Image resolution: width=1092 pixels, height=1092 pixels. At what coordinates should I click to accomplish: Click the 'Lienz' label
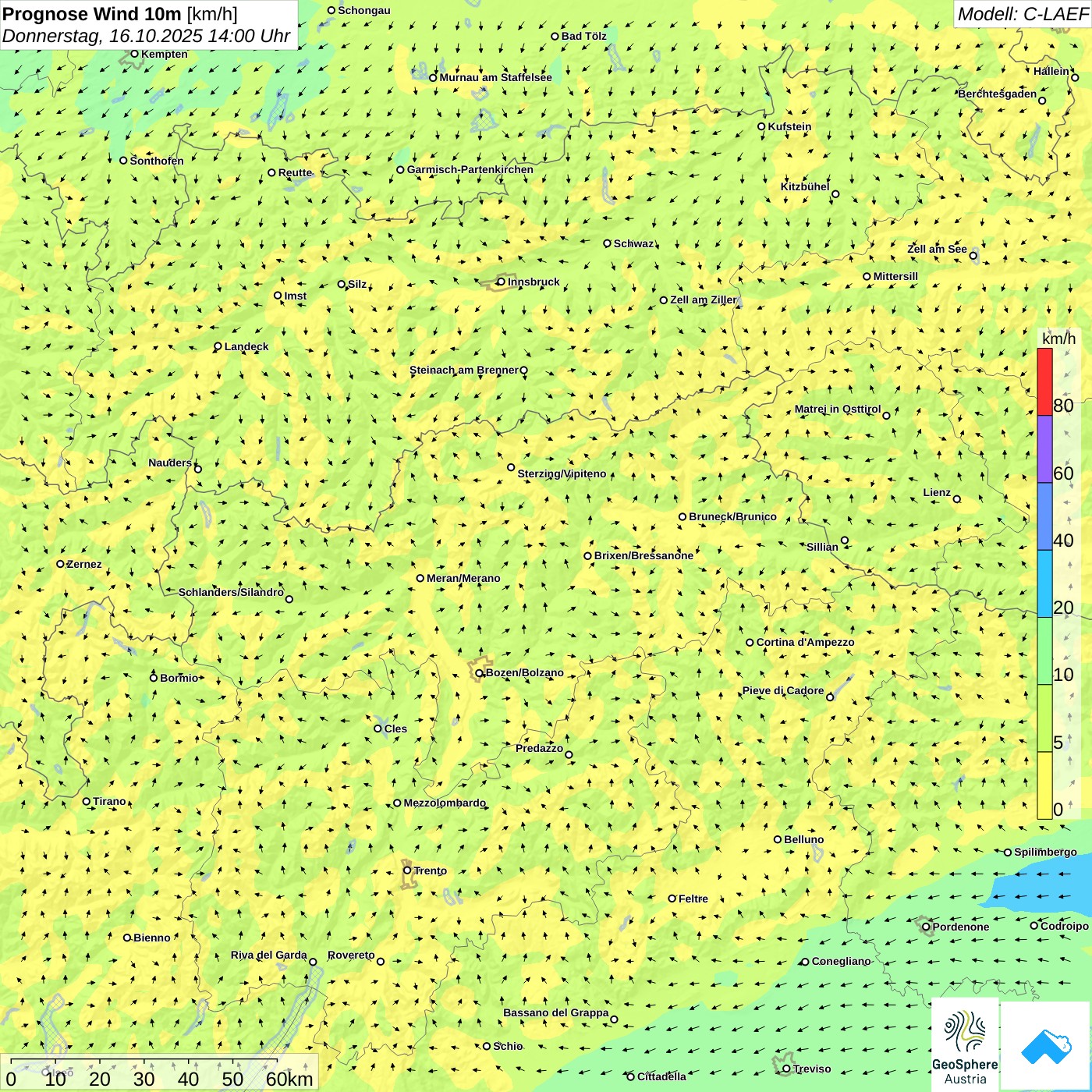coord(937,492)
